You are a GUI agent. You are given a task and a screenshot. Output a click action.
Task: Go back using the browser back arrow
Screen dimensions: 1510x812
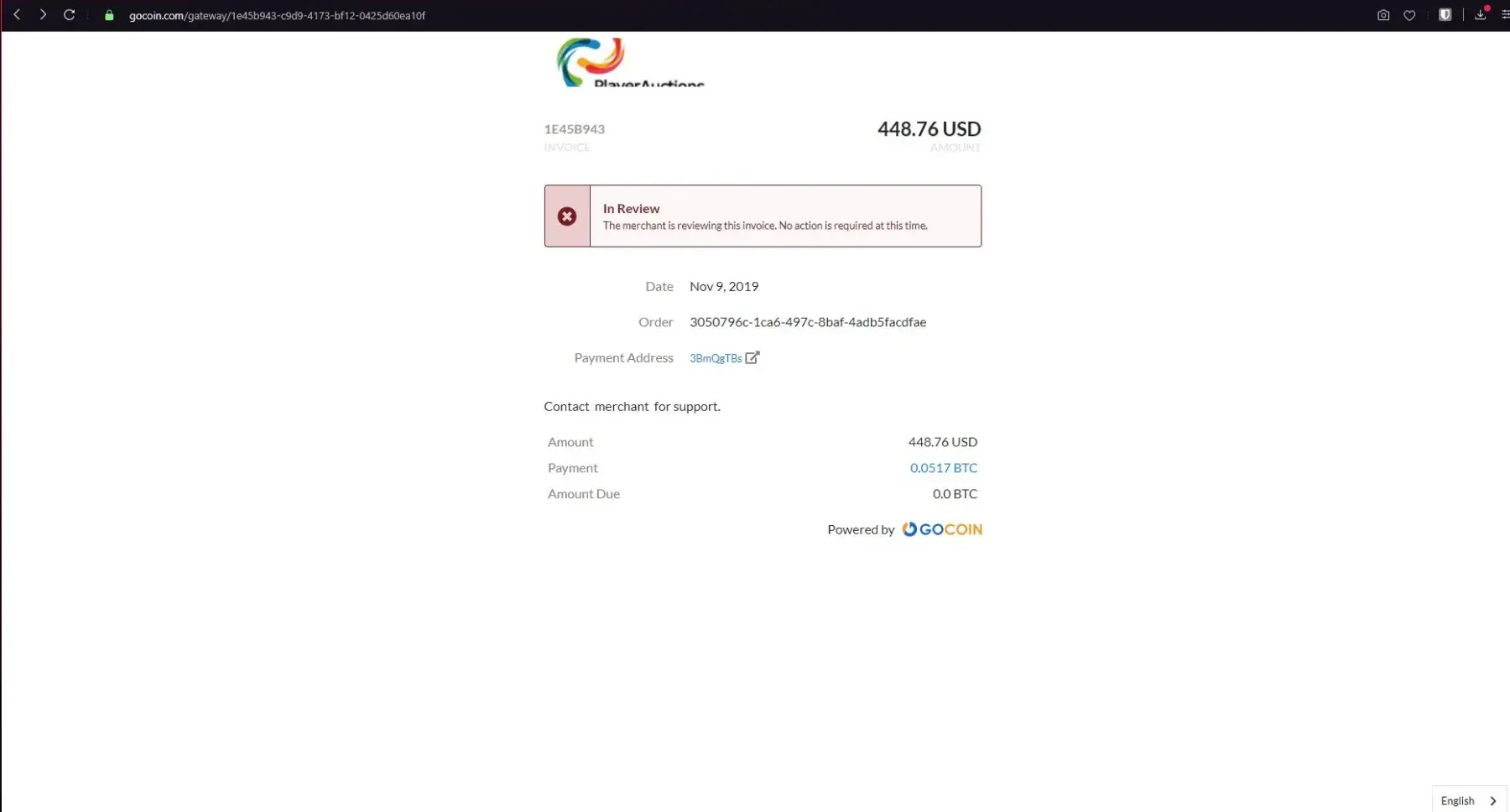17,15
